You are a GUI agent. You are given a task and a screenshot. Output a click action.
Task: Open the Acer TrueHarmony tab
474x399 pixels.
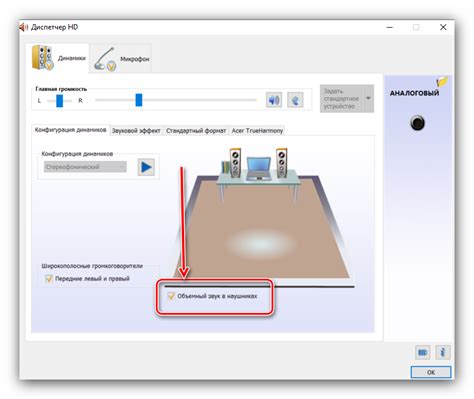pyautogui.click(x=257, y=131)
